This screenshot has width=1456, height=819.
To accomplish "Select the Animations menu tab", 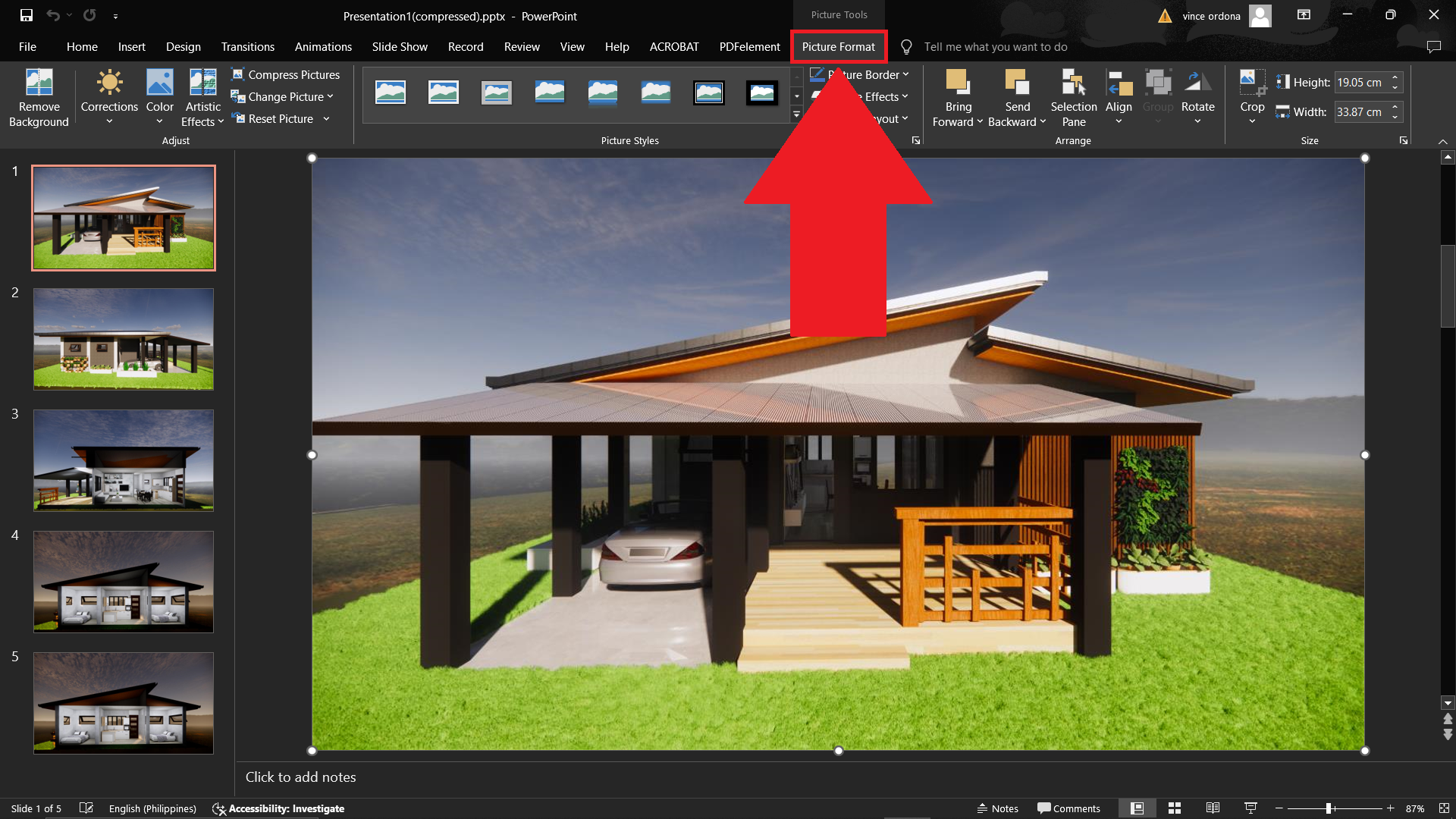I will [x=323, y=46].
